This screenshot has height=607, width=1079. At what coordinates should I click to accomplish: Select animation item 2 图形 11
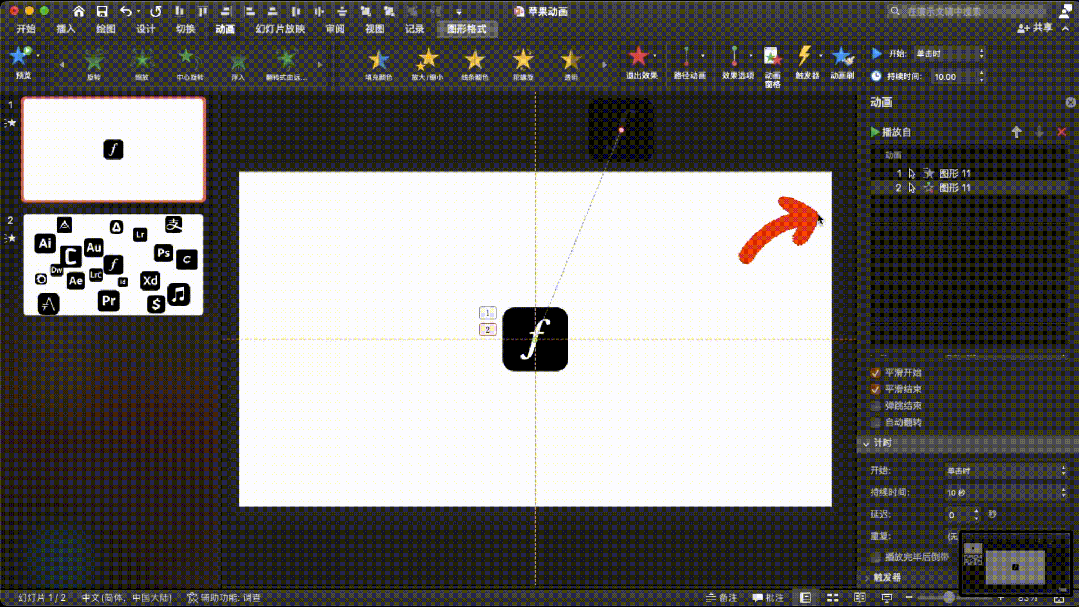[x=969, y=187]
